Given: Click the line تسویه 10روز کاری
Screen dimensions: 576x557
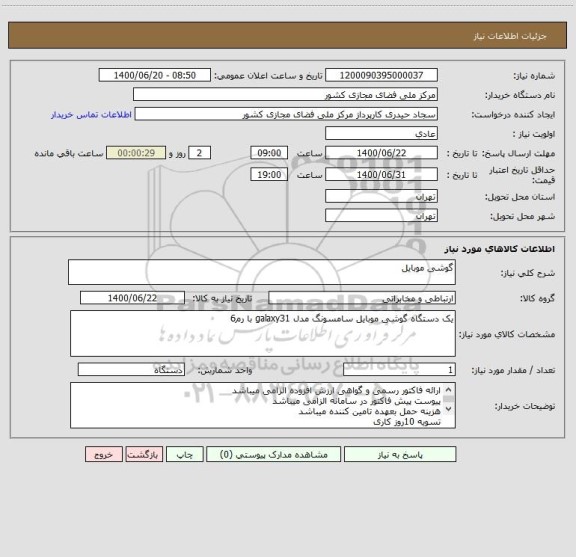Looking at the screenshot, I should click(407, 422).
